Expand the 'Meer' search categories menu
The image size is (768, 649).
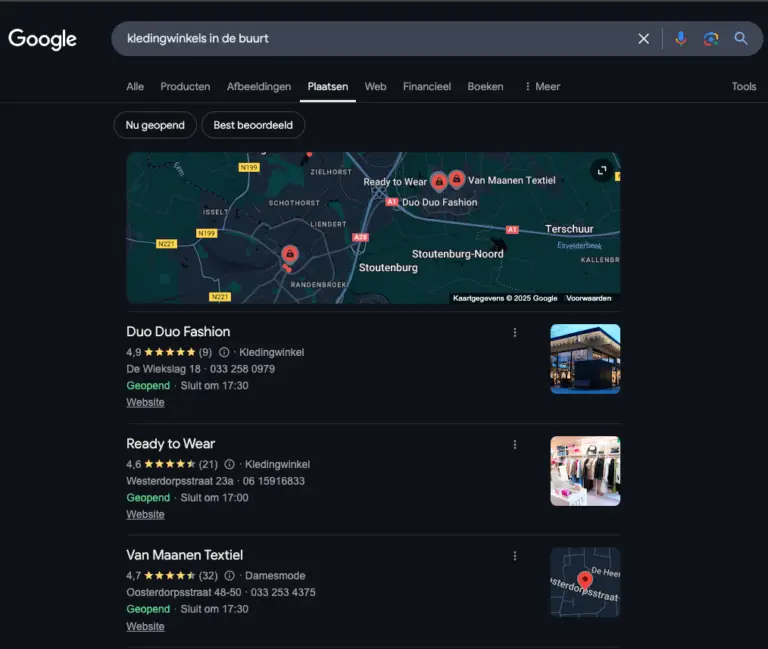coord(542,87)
